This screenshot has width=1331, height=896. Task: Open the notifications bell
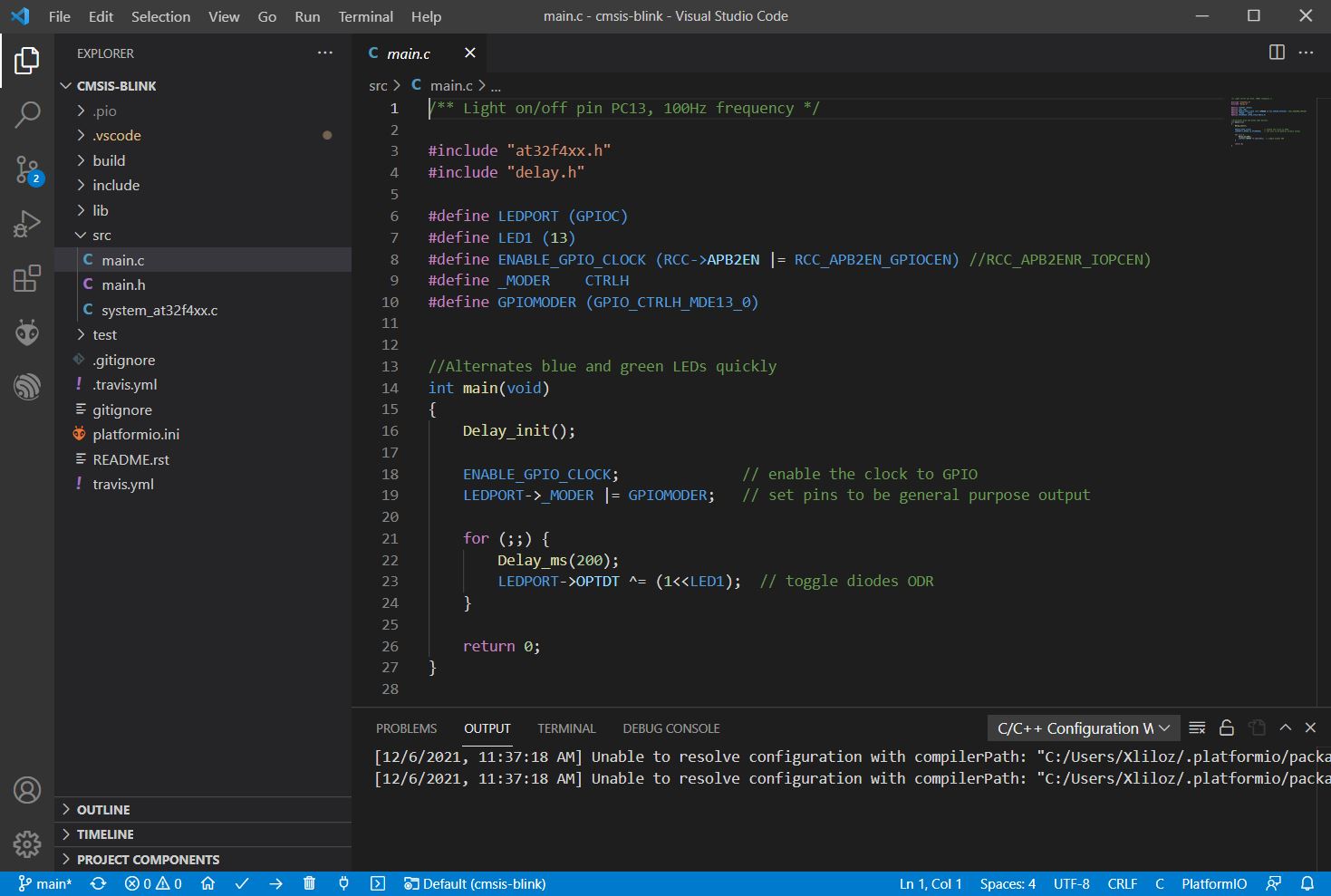point(1307,883)
